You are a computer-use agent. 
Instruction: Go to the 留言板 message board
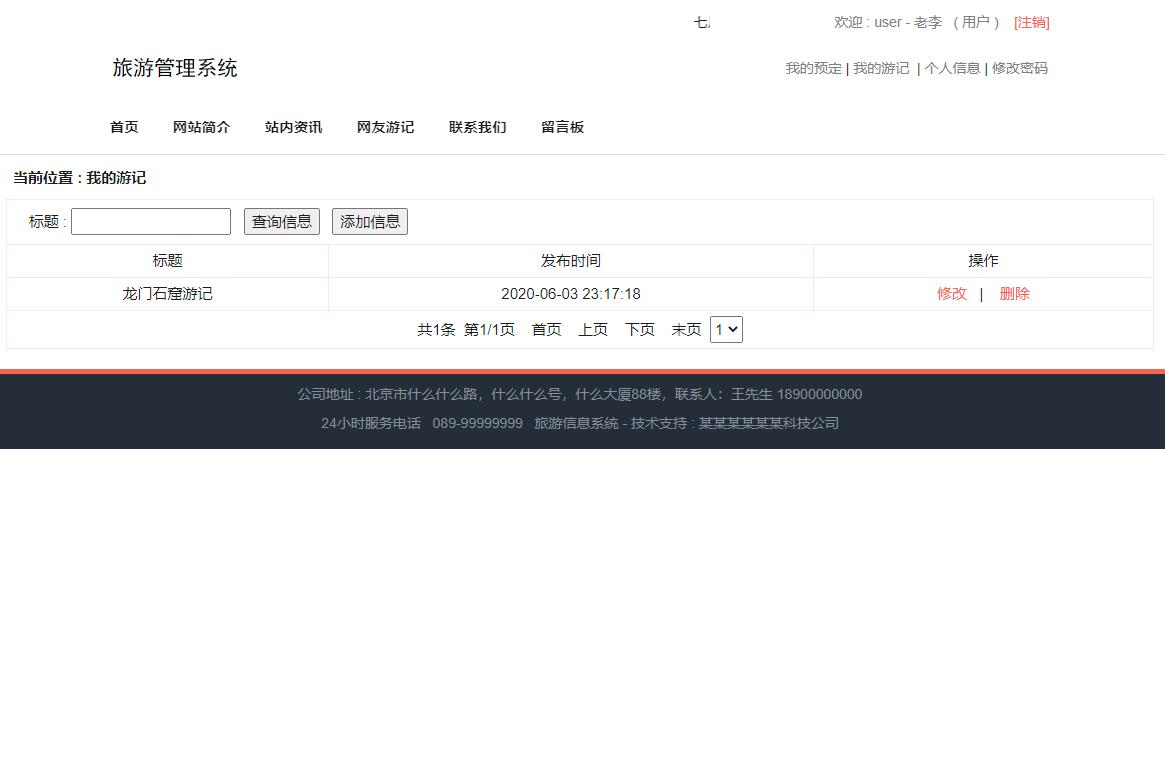[562, 127]
